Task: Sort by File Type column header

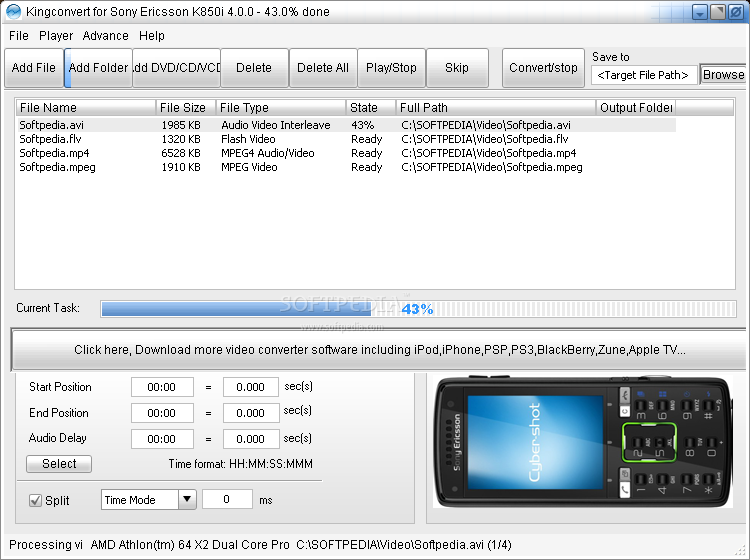Action: (x=281, y=108)
